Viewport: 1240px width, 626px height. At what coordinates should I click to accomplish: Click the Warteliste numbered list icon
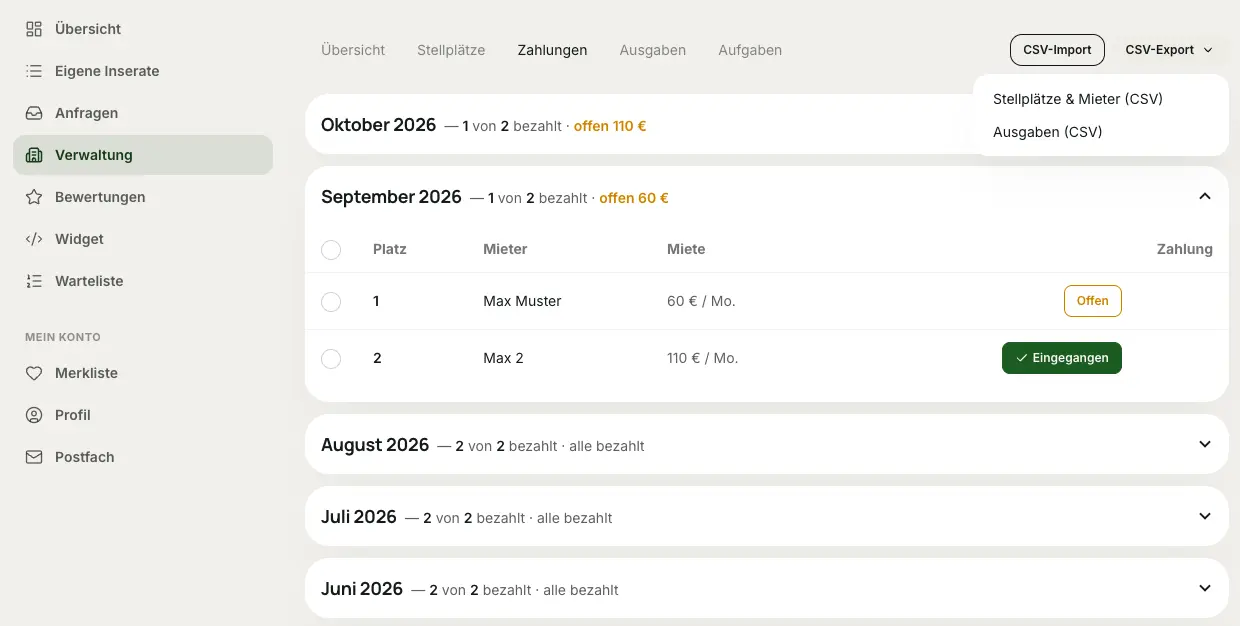pos(34,281)
